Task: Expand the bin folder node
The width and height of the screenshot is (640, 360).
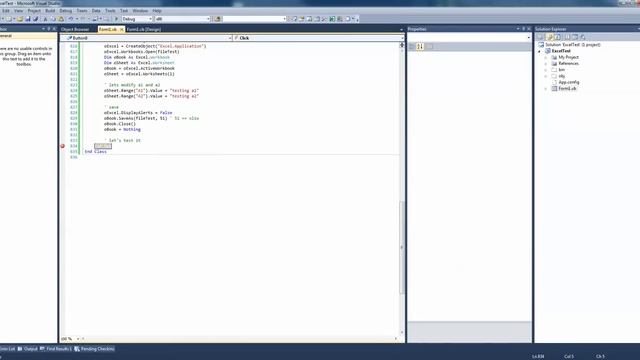Action: pyautogui.click(x=546, y=70)
